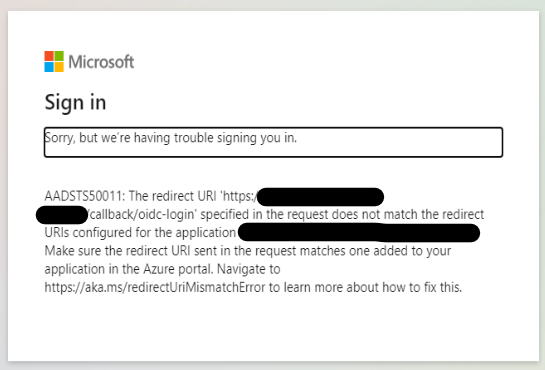Click the yellow square of the Microsoft logo
545x370 pixels.
[59, 67]
